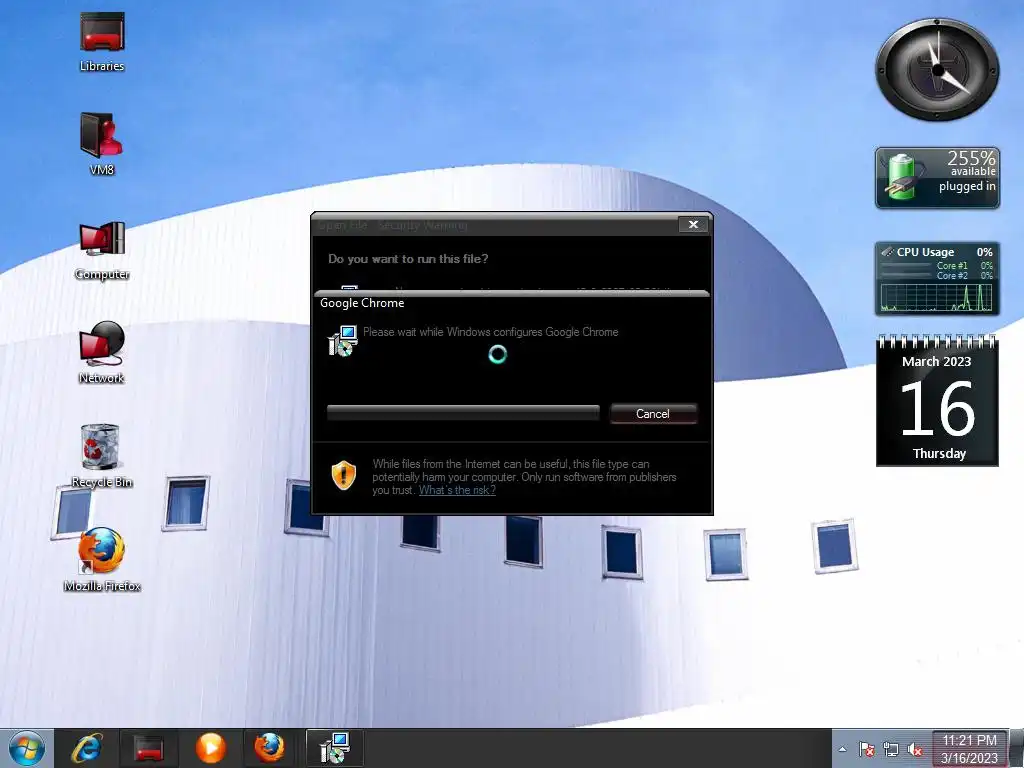The width and height of the screenshot is (1024, 768).
Task: Cancel the Google Chrome configuration
Action: tap(653, 413)
